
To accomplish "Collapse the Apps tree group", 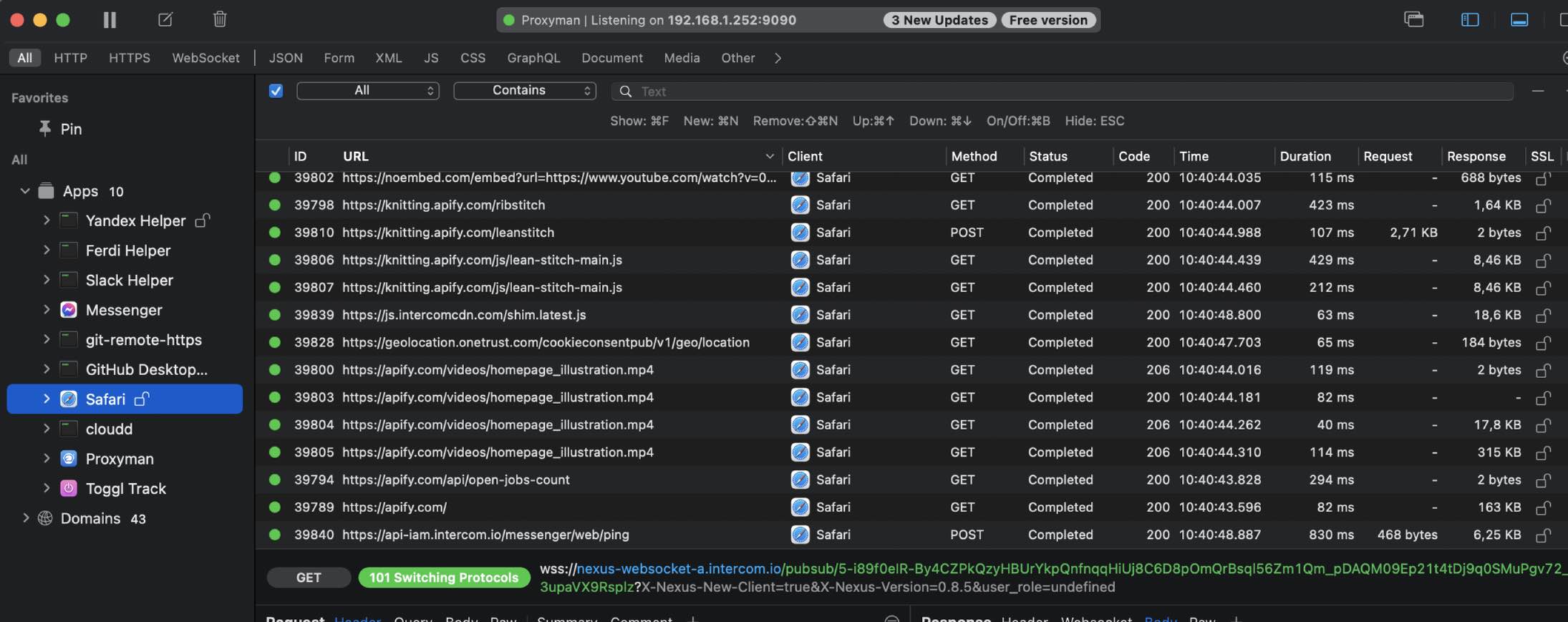I will pyautogui.click(x=25, y=191).
